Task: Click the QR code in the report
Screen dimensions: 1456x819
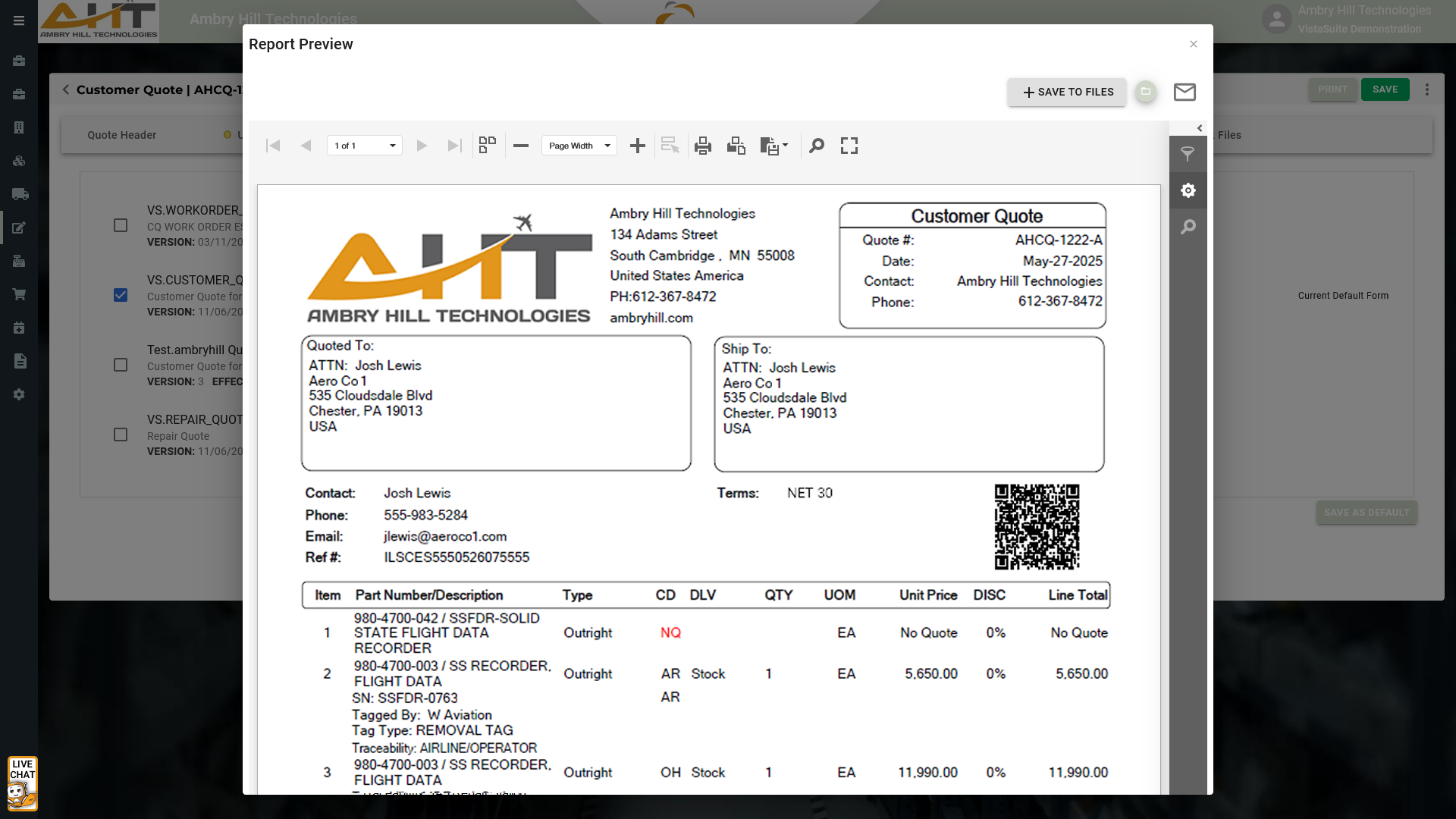Action: 1037,527
